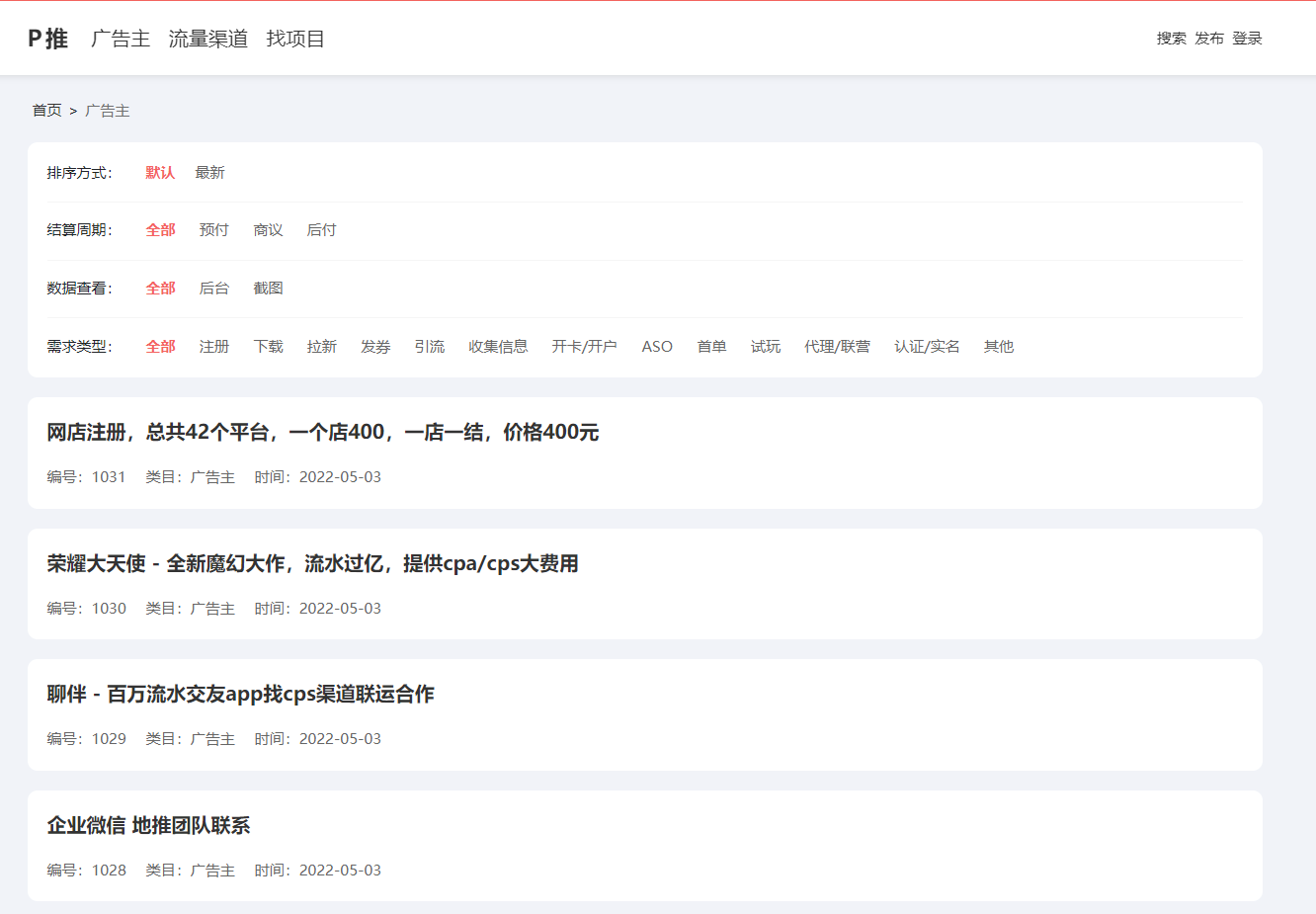
Task: Click the 搜索 link in header
Action: [x=1171, y=39]
